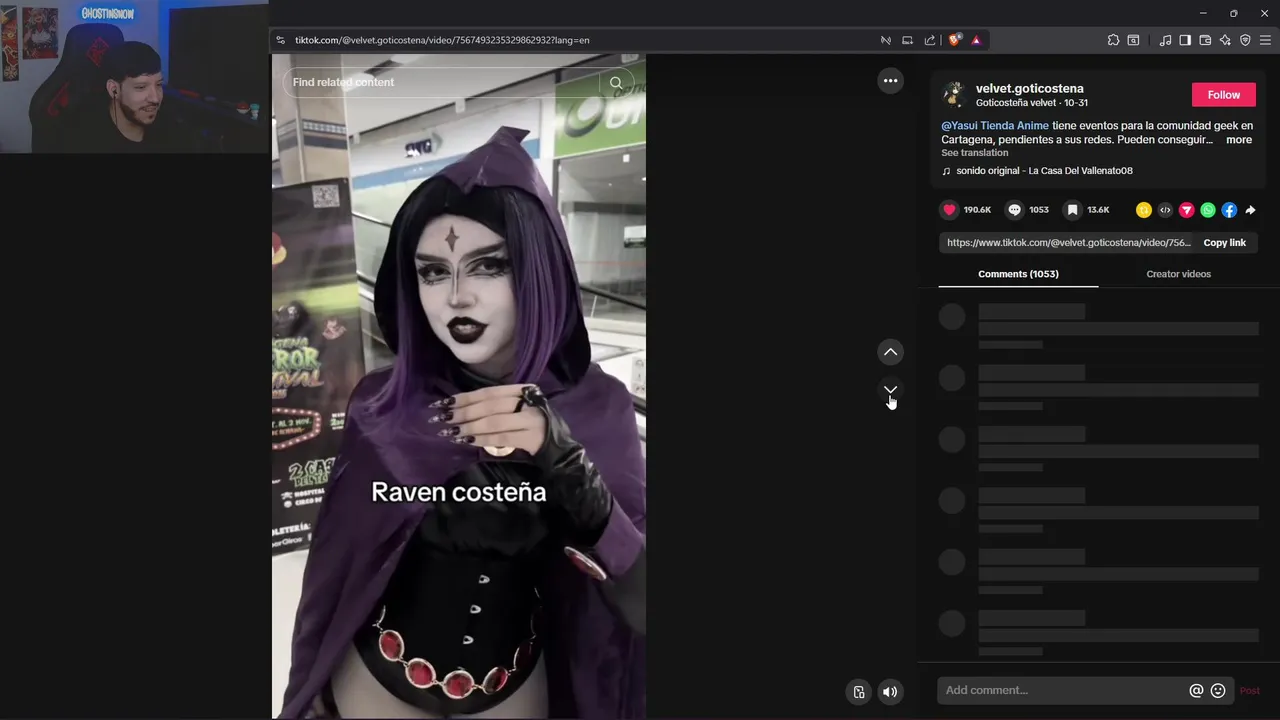Switch to the Comments (1053) tab
This screenshot has height=720, width=1280.
pos(1018,274)
